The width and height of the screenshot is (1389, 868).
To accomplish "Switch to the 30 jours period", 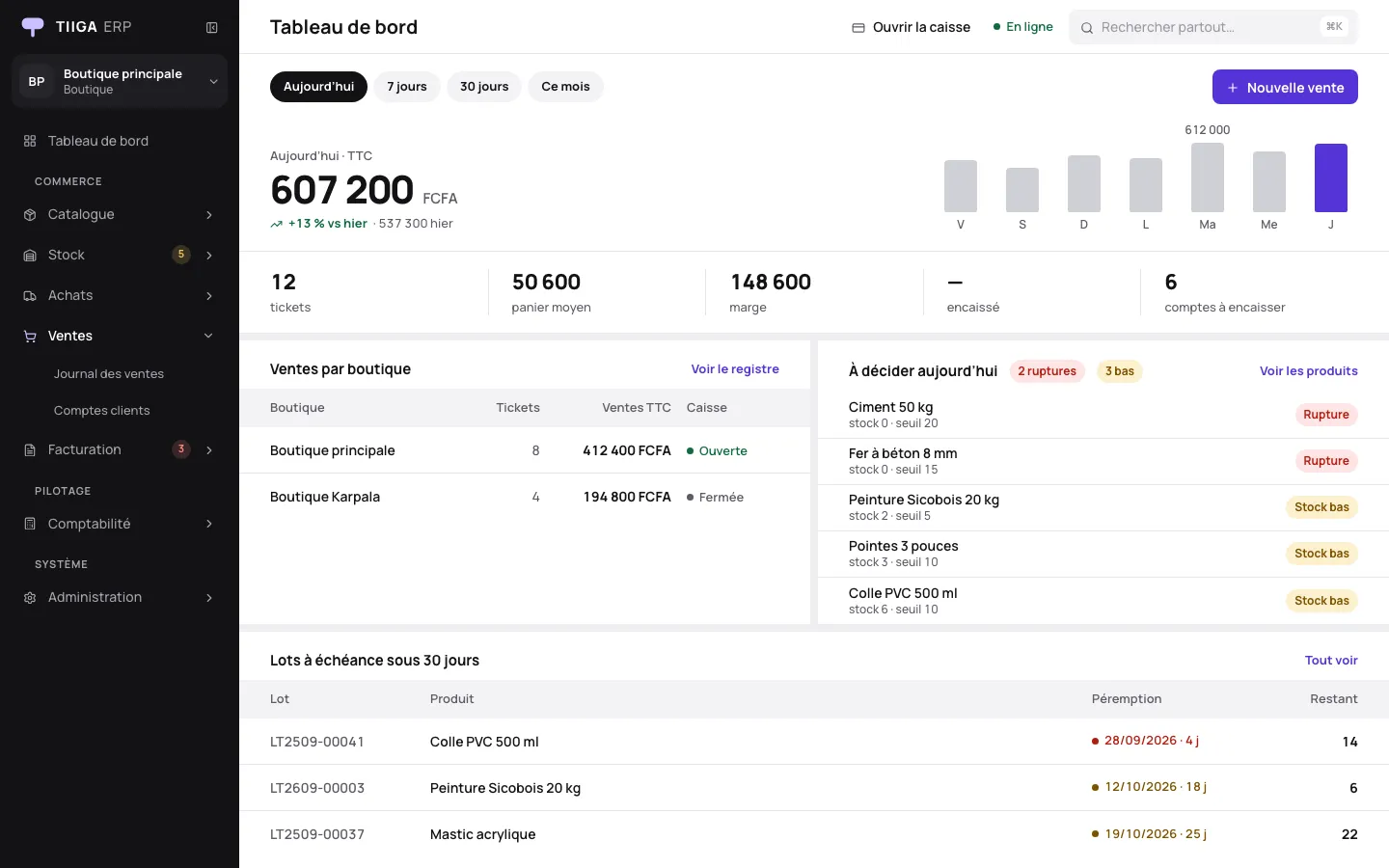I will pyautogui.click(x=484, y=87).
